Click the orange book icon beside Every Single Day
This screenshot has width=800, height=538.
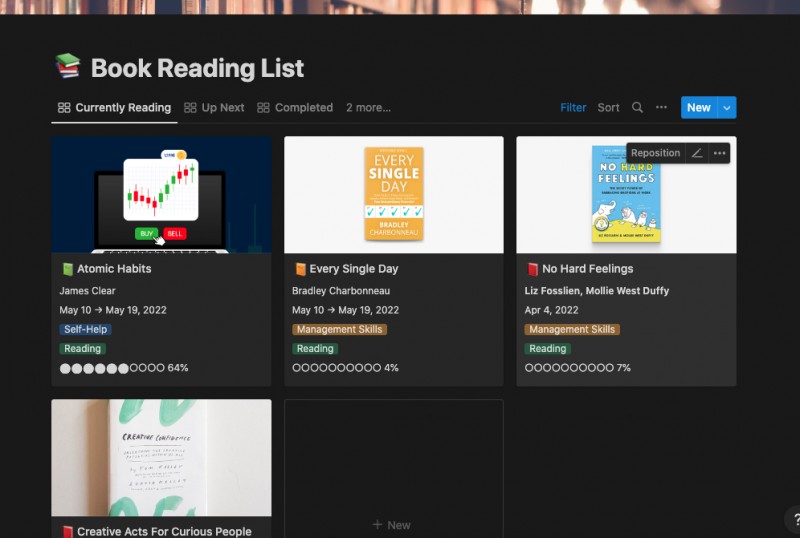click(x=301, y=269)
